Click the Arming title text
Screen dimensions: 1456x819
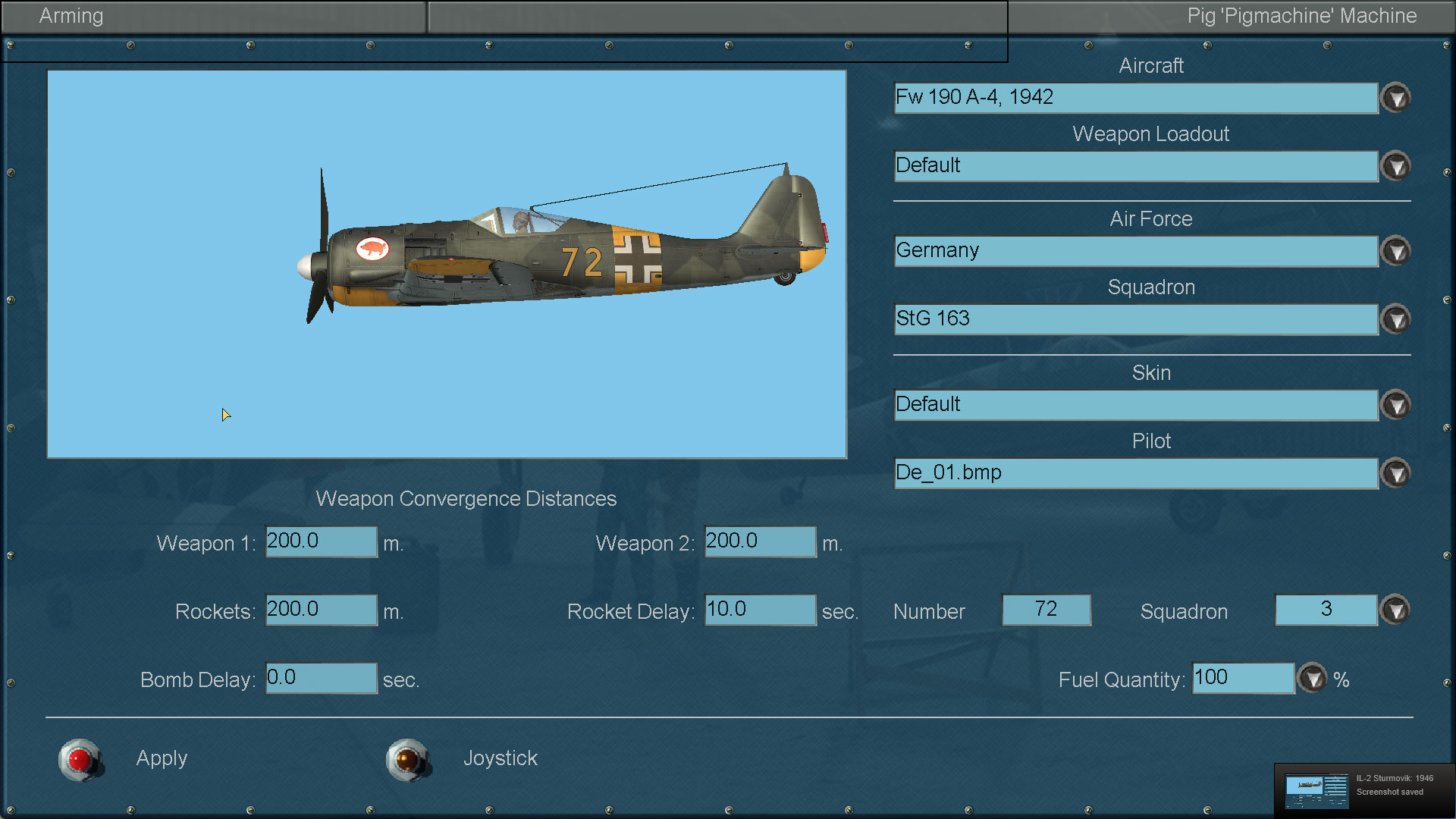point(71,16)
